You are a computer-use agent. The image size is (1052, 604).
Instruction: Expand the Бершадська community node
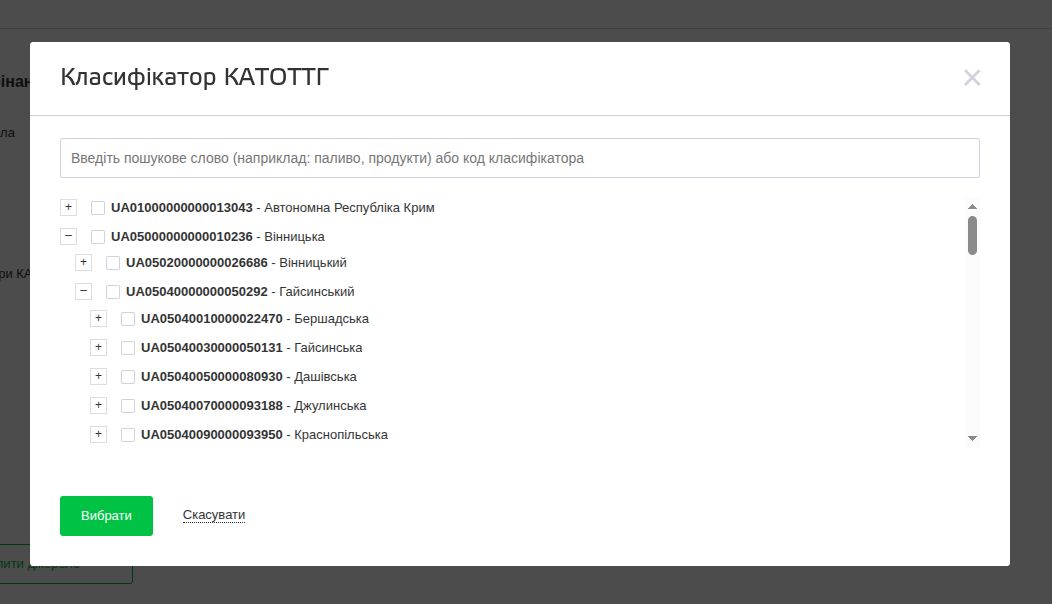pyautogui.click(x=98, y=318)
